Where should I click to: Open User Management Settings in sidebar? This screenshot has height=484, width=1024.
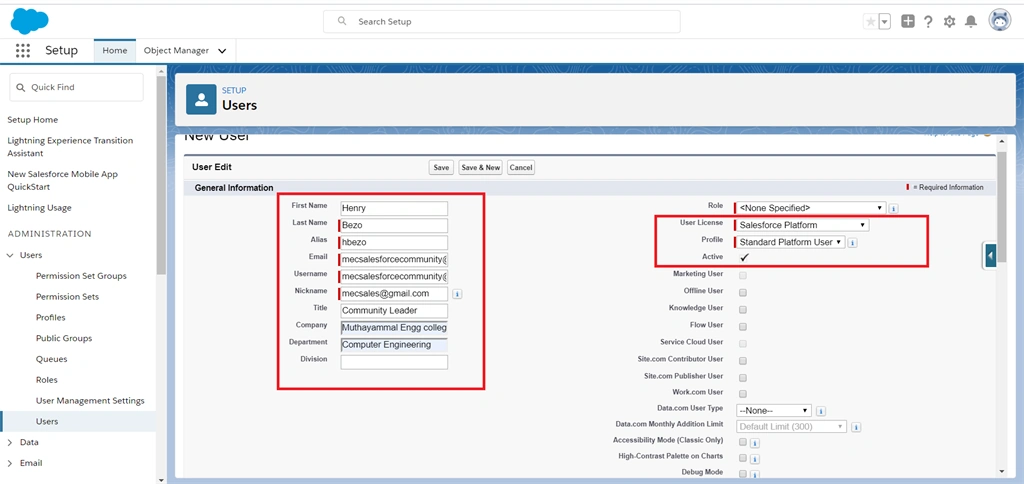pos(90,400)
